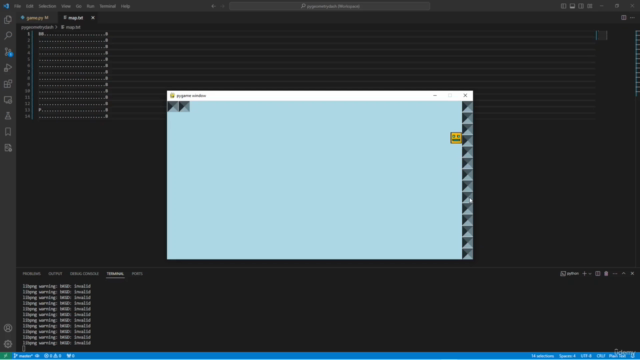Viewport: 640px width, 360px height.
Task: Toggle the primary side bar layout icon
Action: pos(563,6)
